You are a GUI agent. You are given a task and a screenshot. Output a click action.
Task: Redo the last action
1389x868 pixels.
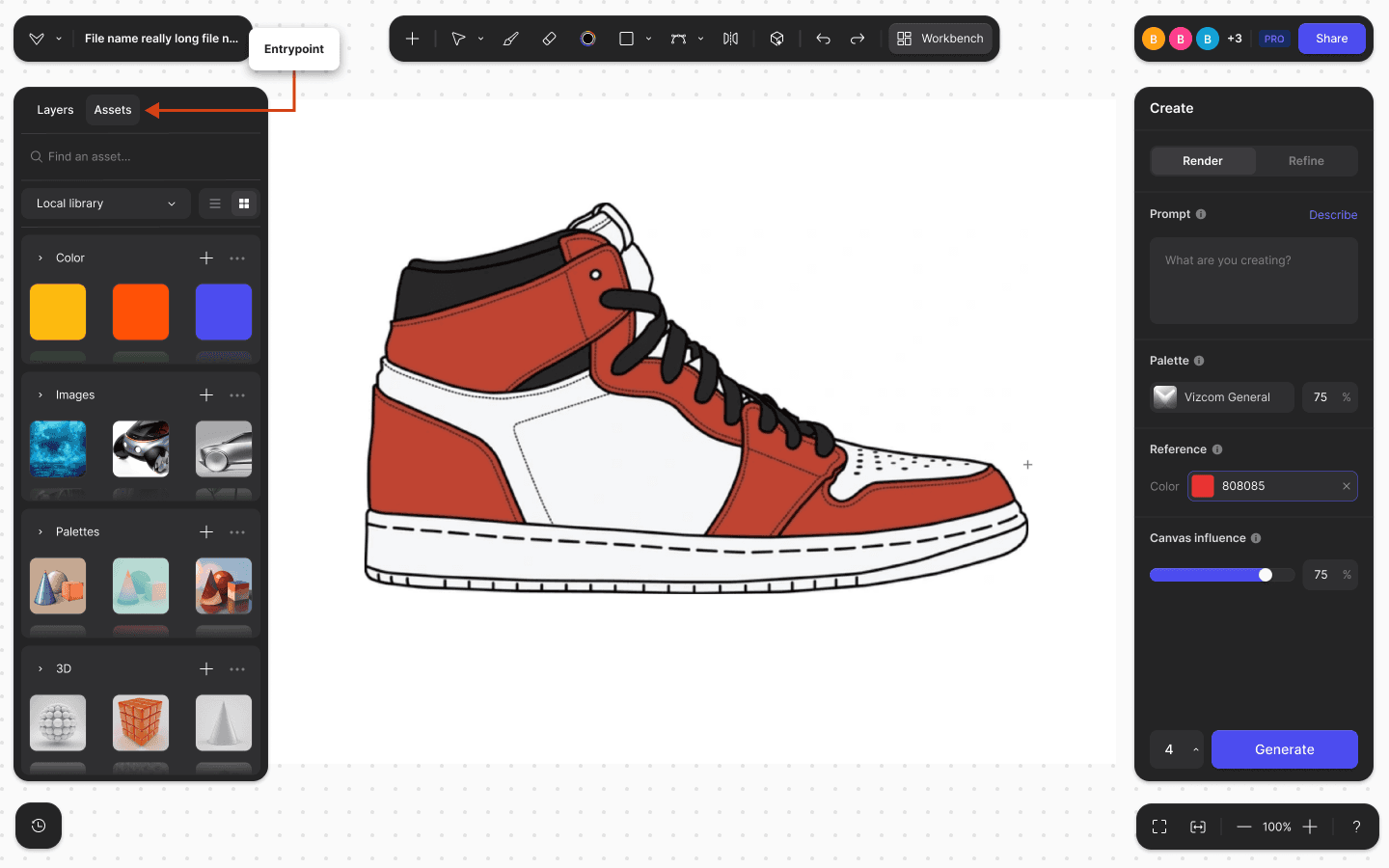858,39
